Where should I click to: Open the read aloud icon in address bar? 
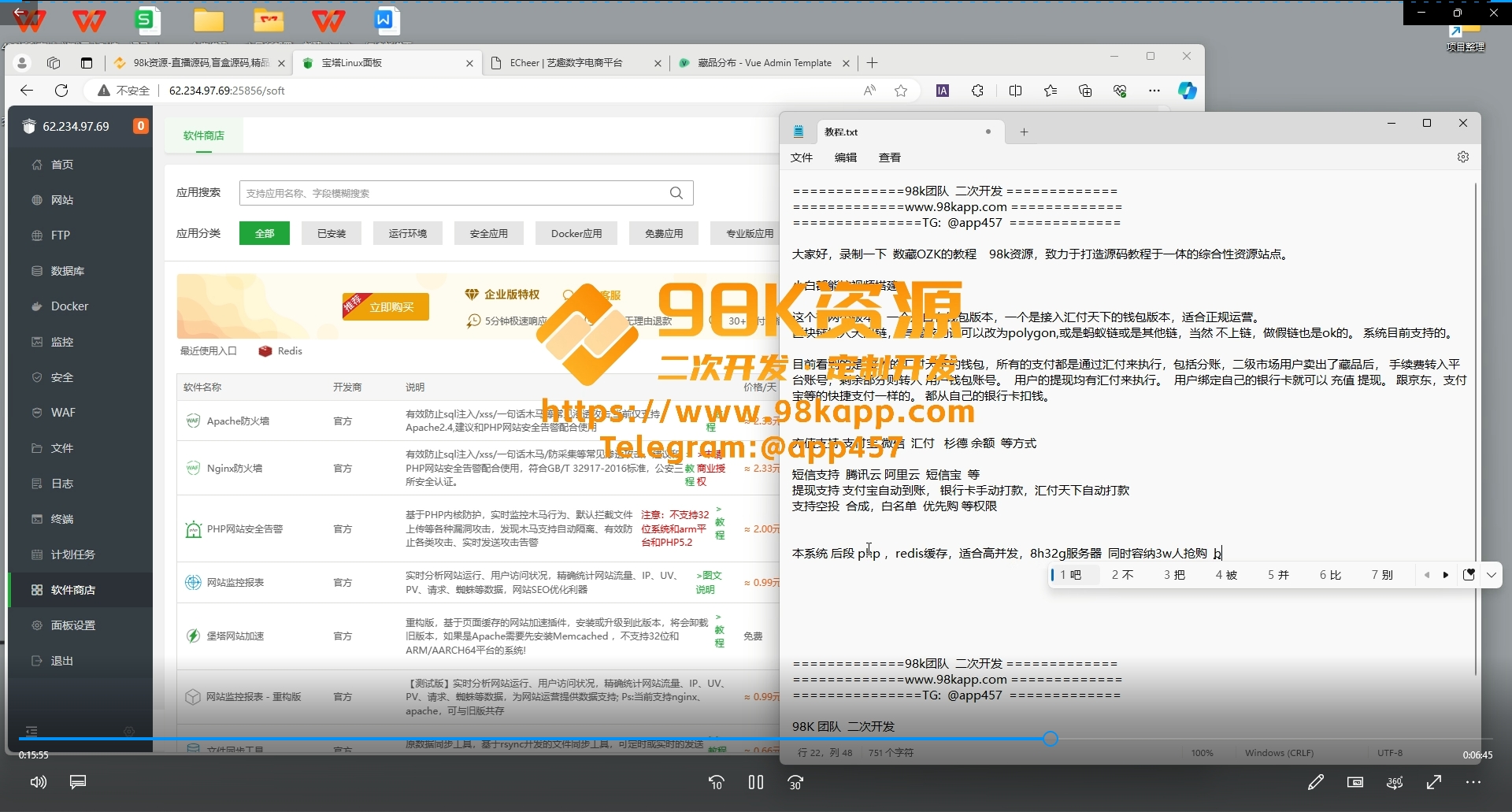point(869,91)
